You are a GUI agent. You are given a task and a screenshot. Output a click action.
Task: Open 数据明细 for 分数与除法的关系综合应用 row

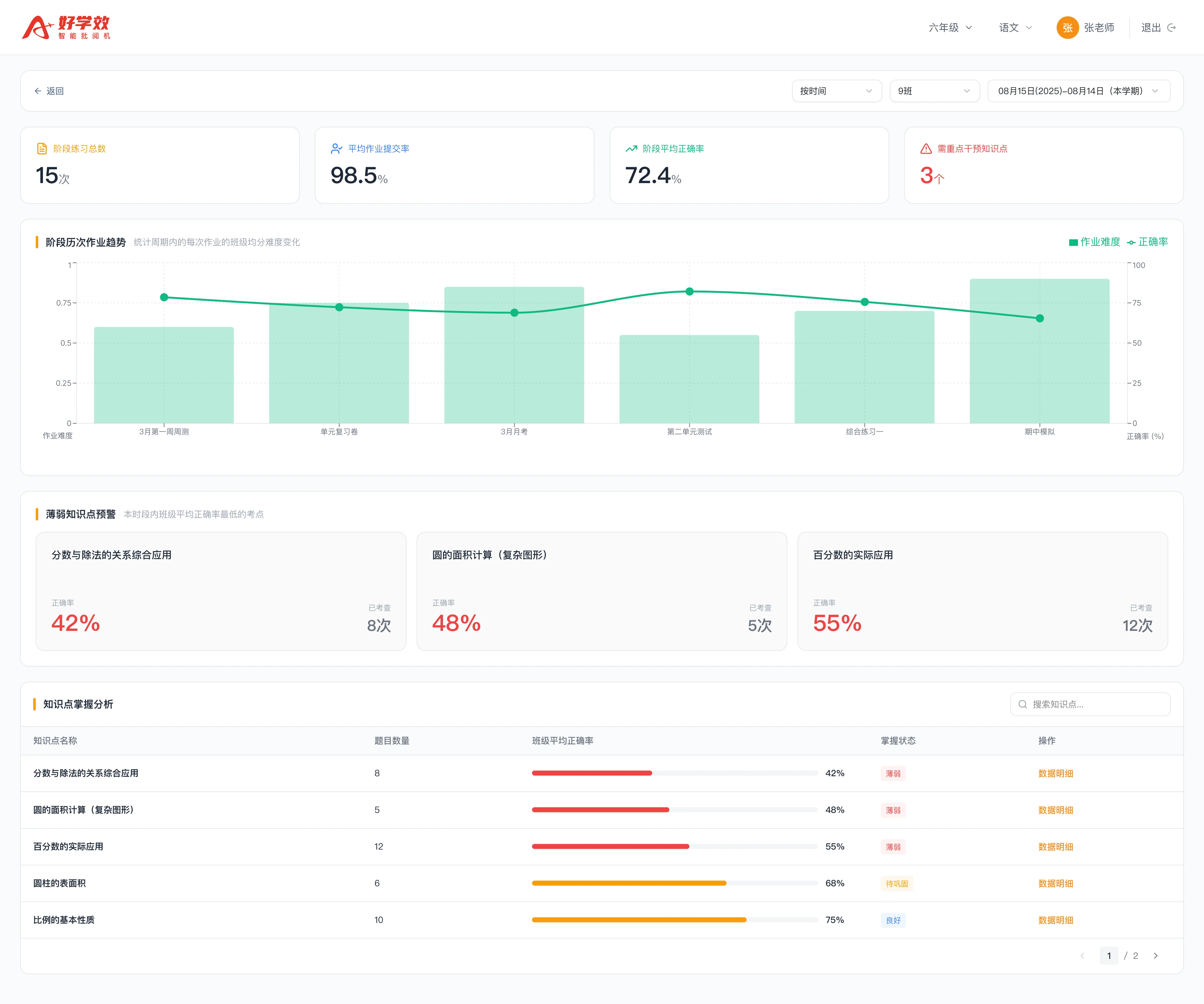point(1055,774)
